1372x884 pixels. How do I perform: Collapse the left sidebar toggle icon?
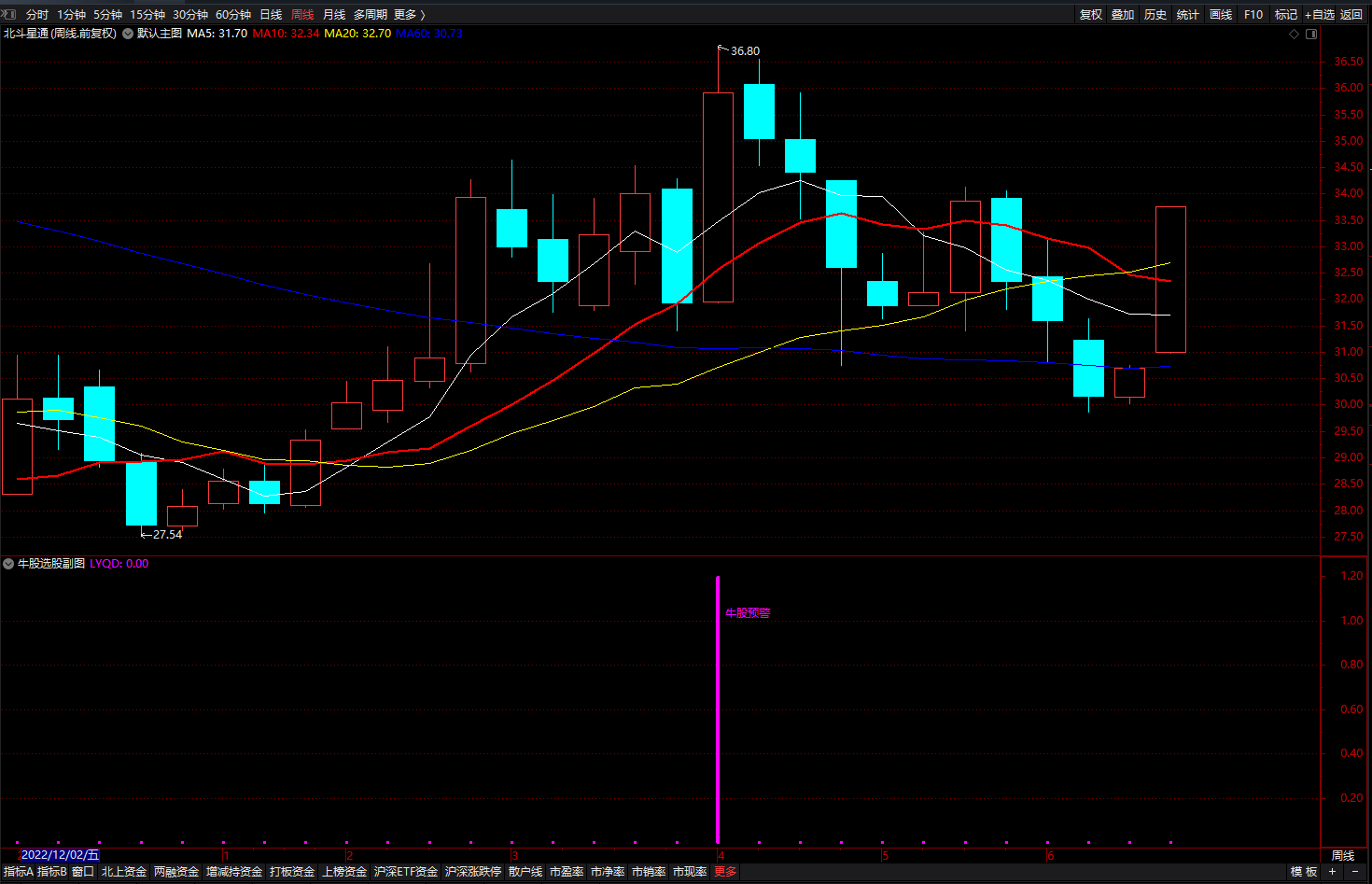click(9, 14)
